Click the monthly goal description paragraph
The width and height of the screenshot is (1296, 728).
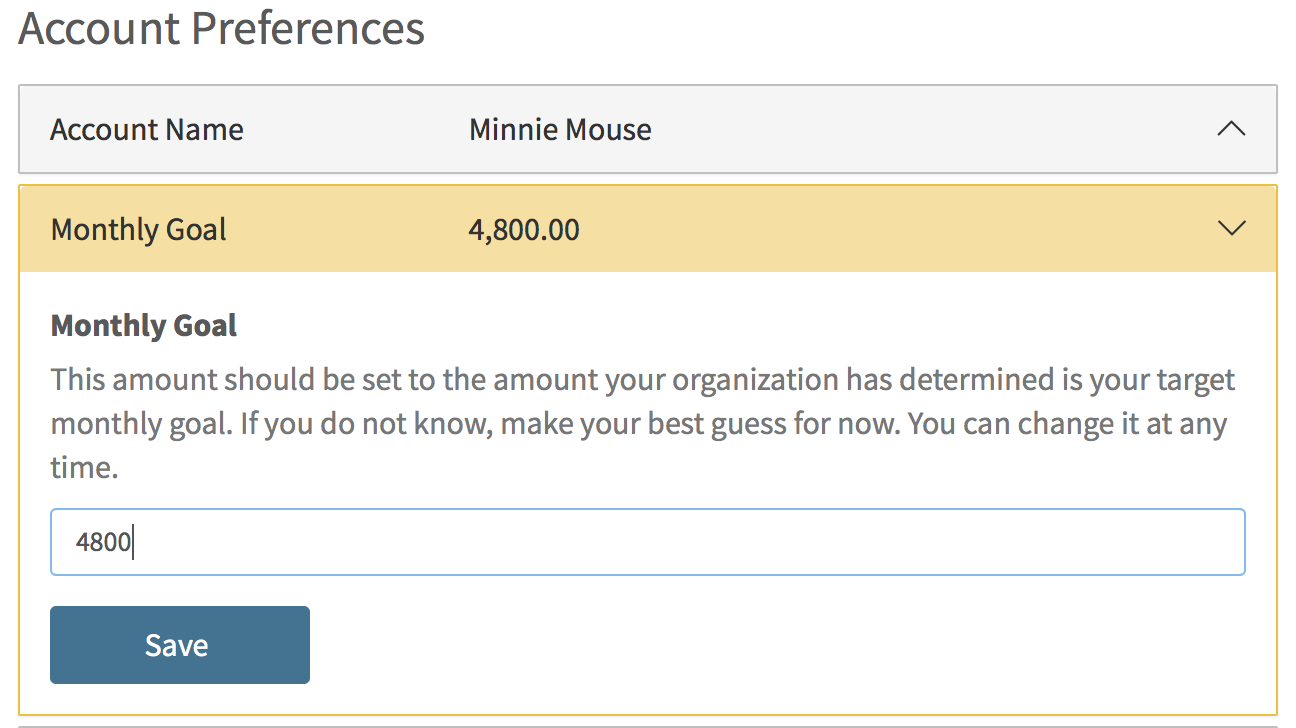point(643,423)
